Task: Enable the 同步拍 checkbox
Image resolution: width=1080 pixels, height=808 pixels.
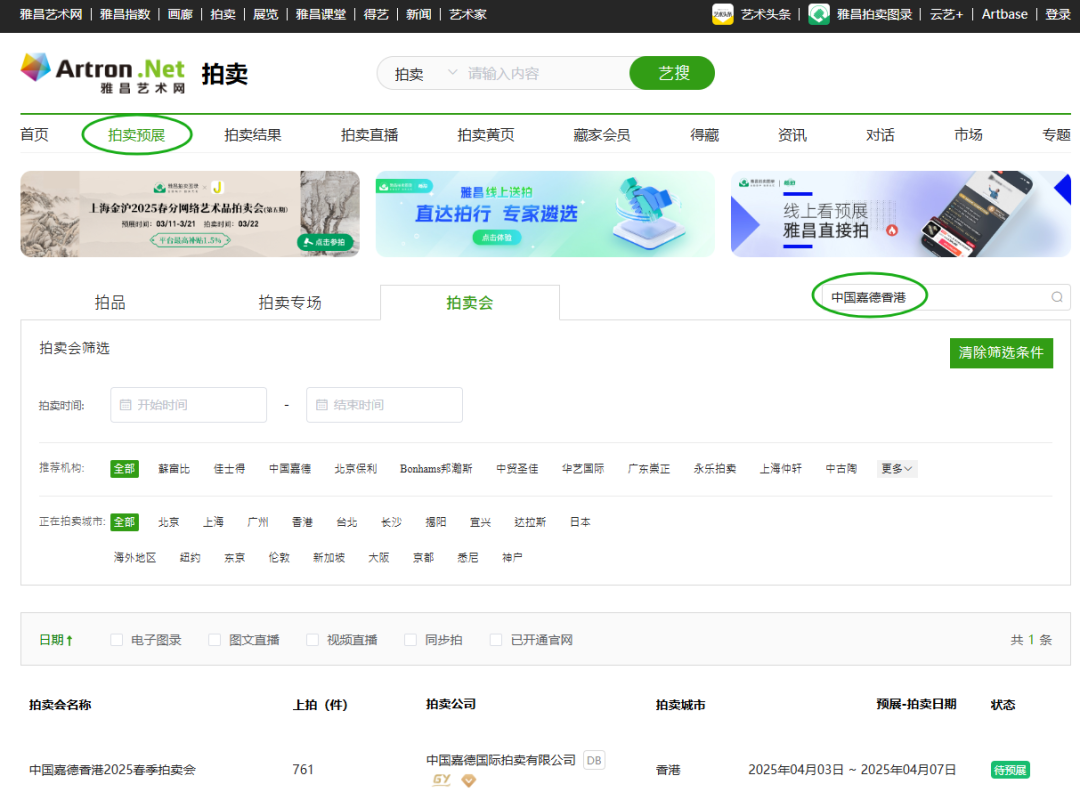Action: click(411, 640)
